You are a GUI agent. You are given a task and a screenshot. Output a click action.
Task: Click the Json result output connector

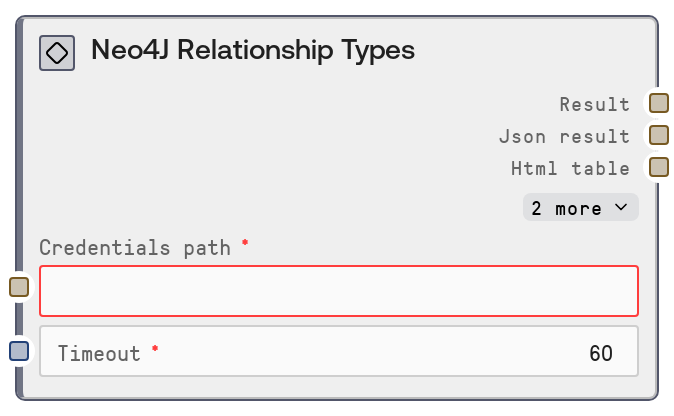click(658, 135)
